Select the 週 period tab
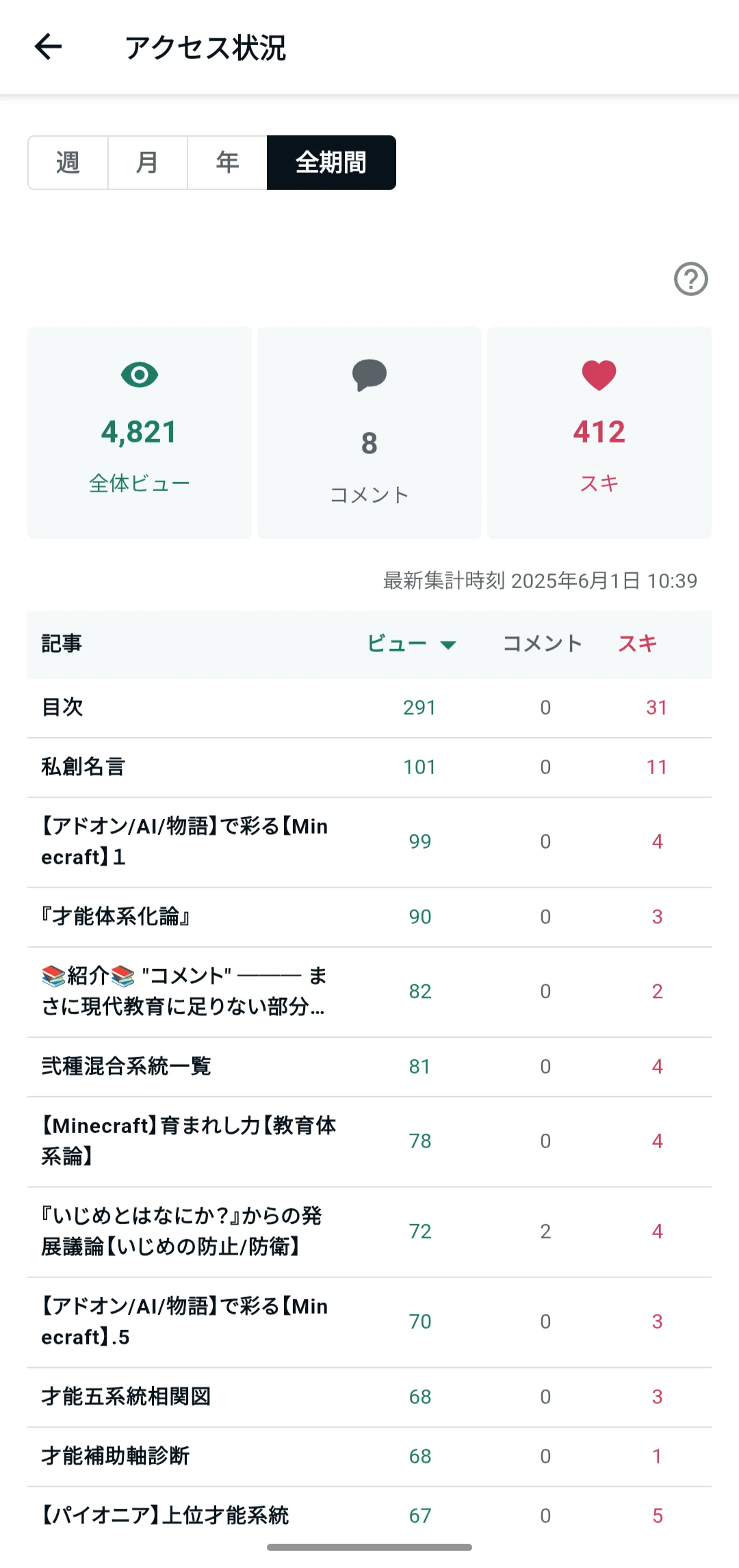Viewport: 739px width, 1568px height. [68, 163]
